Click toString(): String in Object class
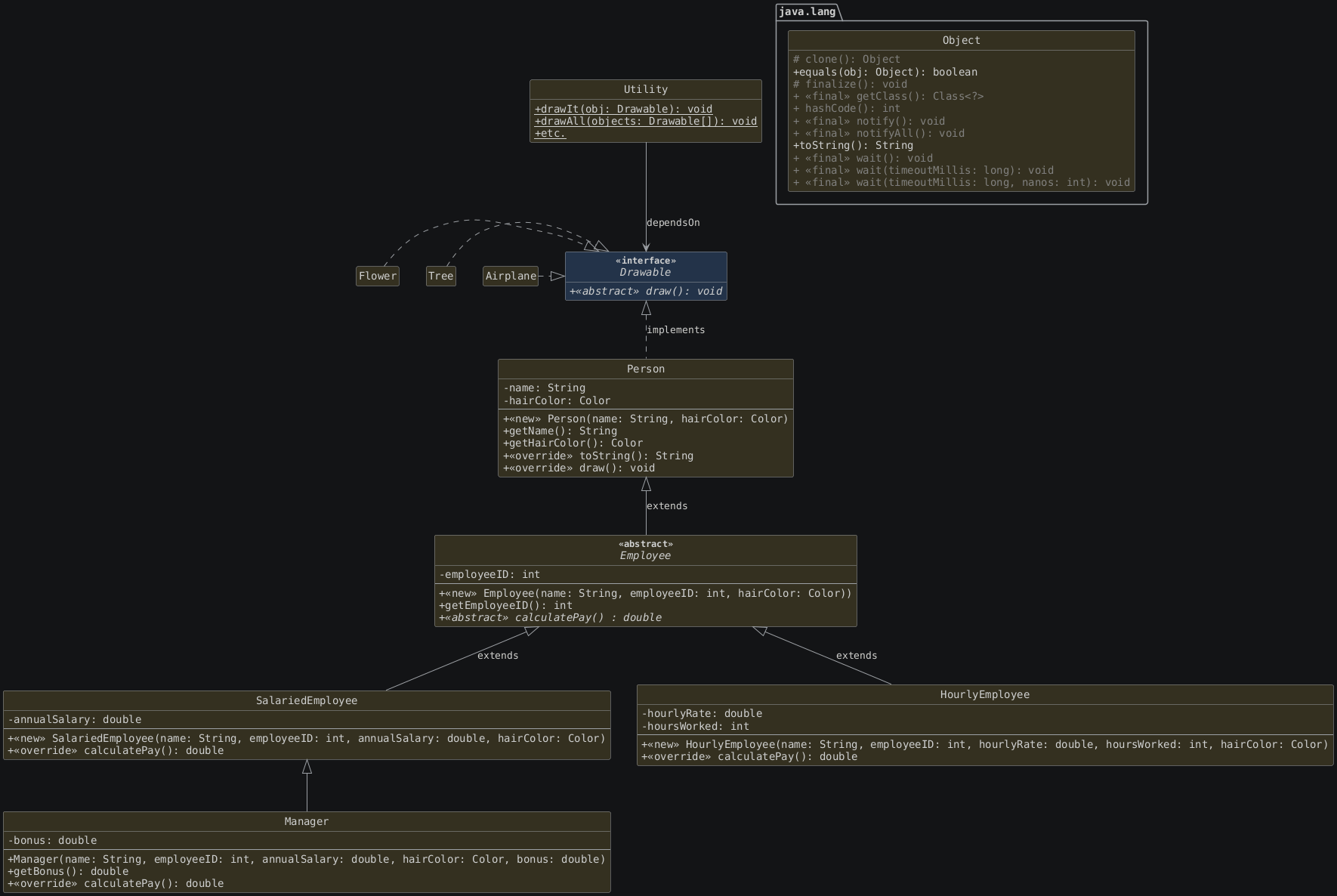1337x896 pixels. (x=854, y=145)
